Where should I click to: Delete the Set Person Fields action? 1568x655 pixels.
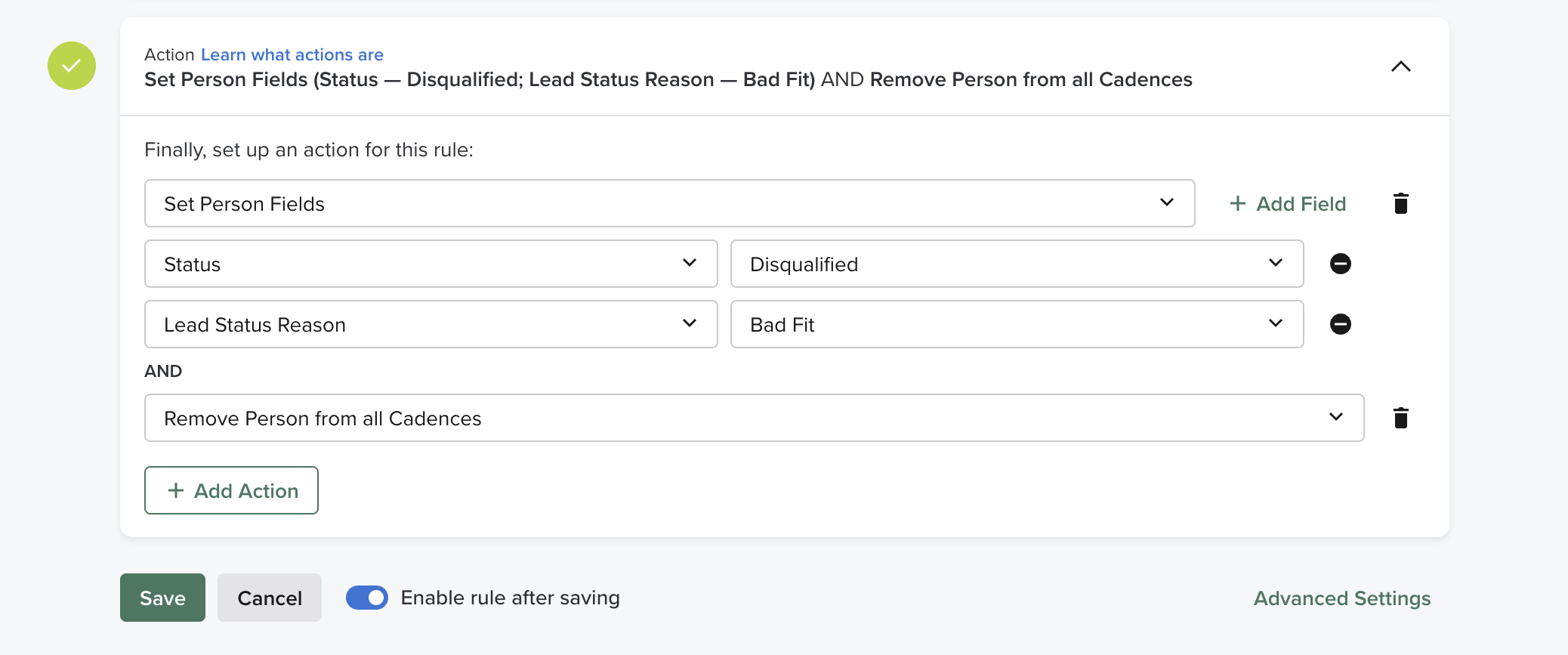(x=1401, y=203)
